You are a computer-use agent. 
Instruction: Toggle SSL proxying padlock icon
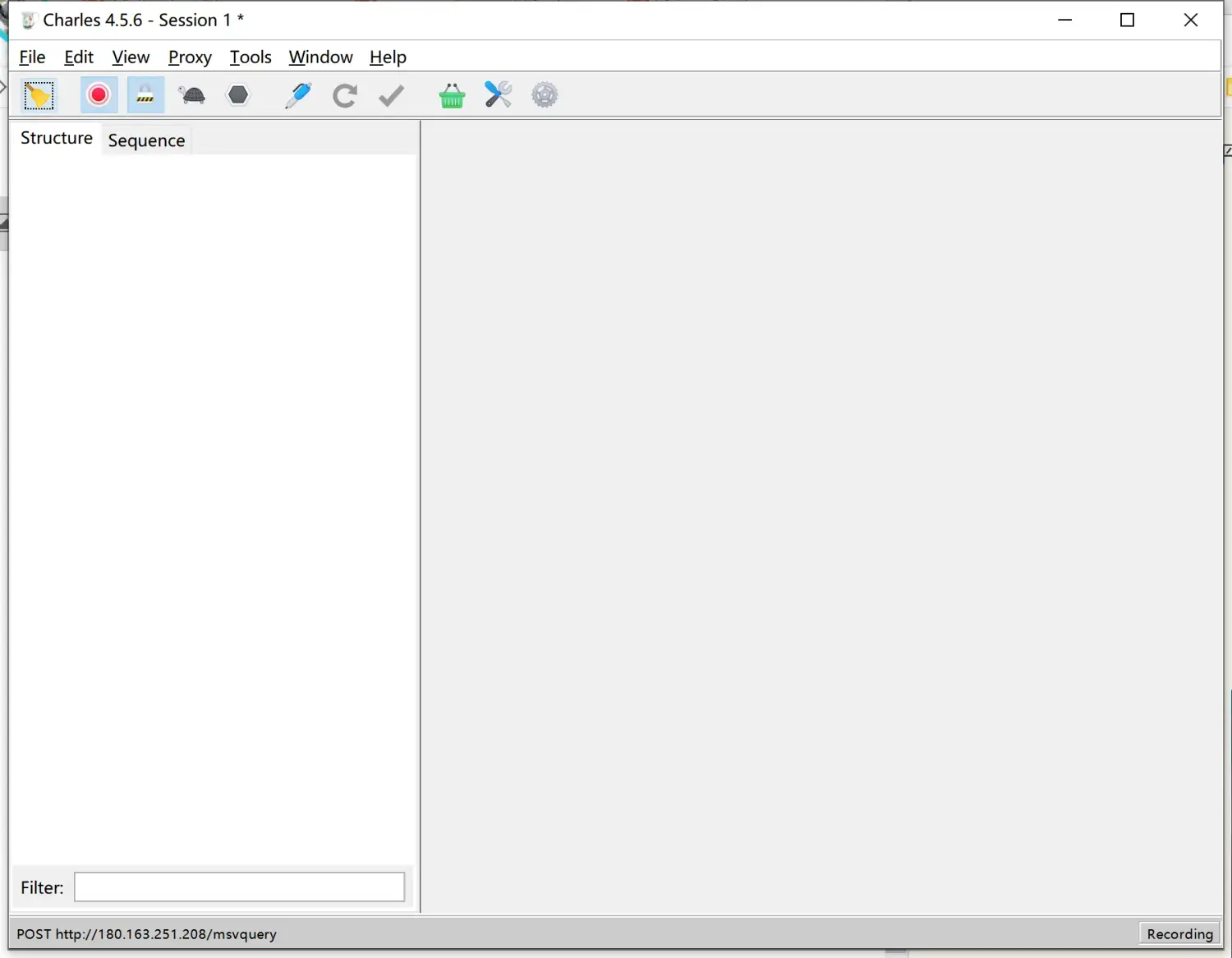(x=145, y=95)
